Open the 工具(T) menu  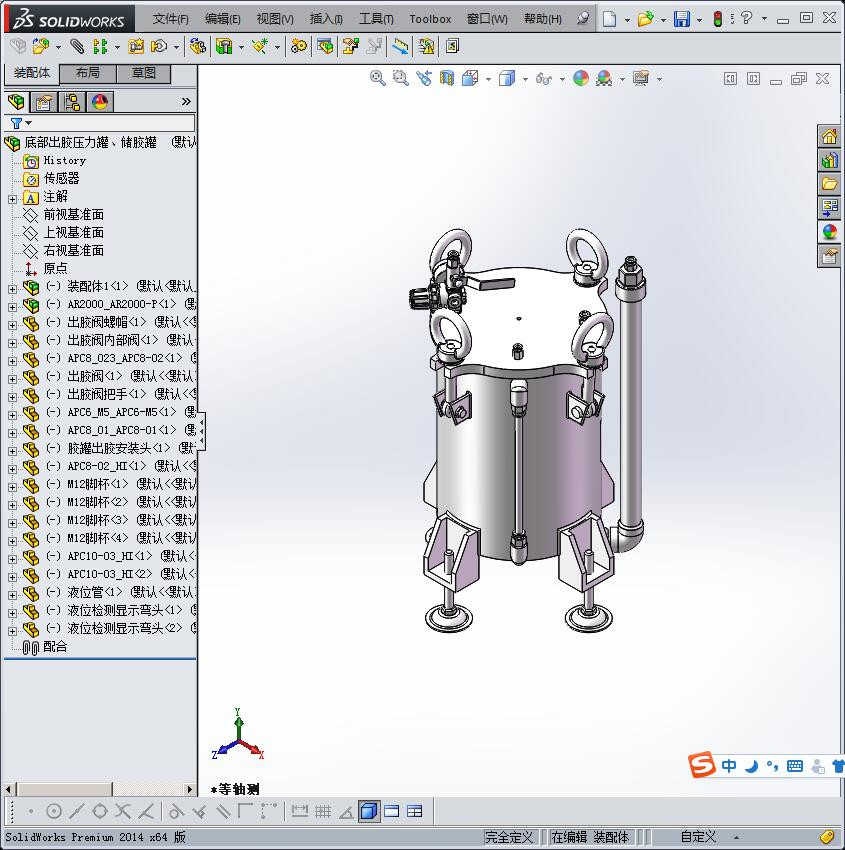tap(375, 19)
